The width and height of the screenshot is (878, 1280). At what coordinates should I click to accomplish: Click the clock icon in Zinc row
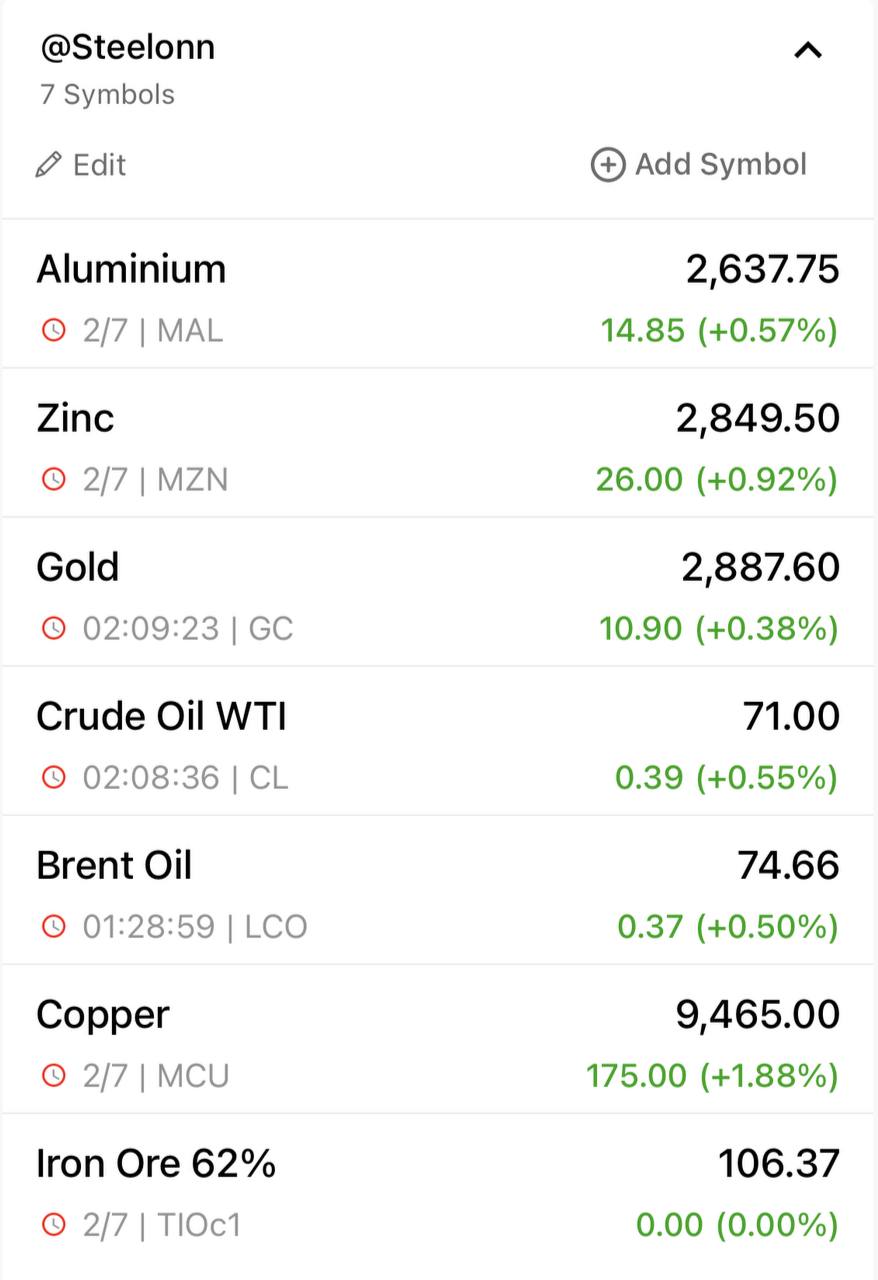[x=53, y=480]
